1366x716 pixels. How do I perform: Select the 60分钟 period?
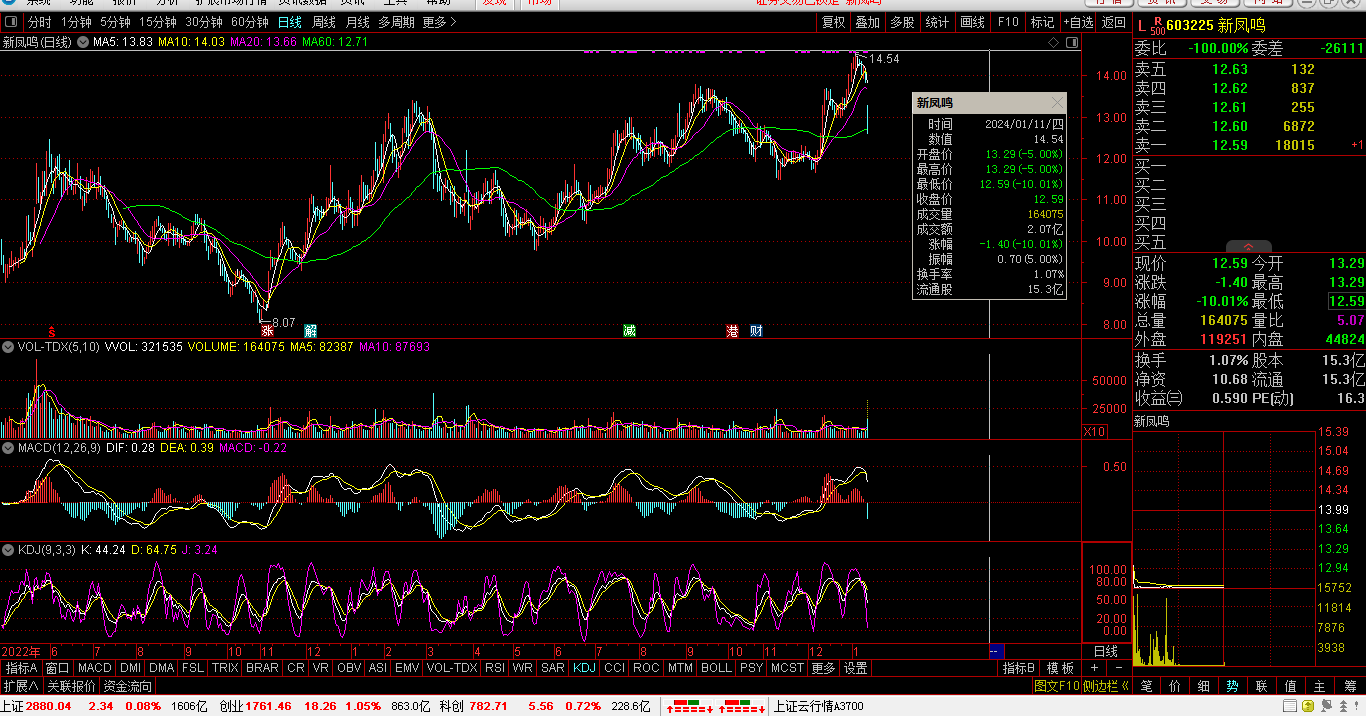(x=251, y=22)
